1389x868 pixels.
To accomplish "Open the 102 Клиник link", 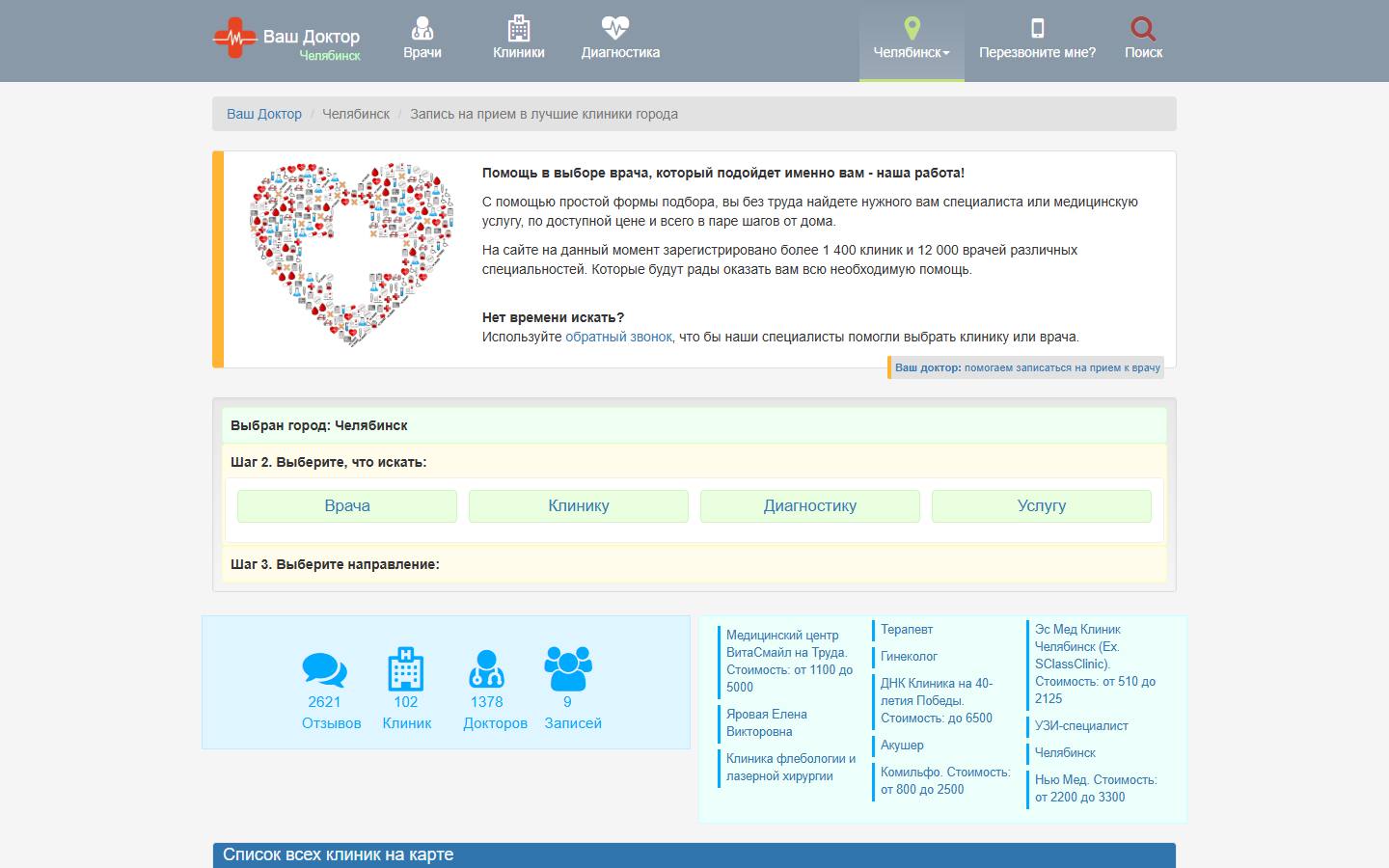I will point(406,713).
